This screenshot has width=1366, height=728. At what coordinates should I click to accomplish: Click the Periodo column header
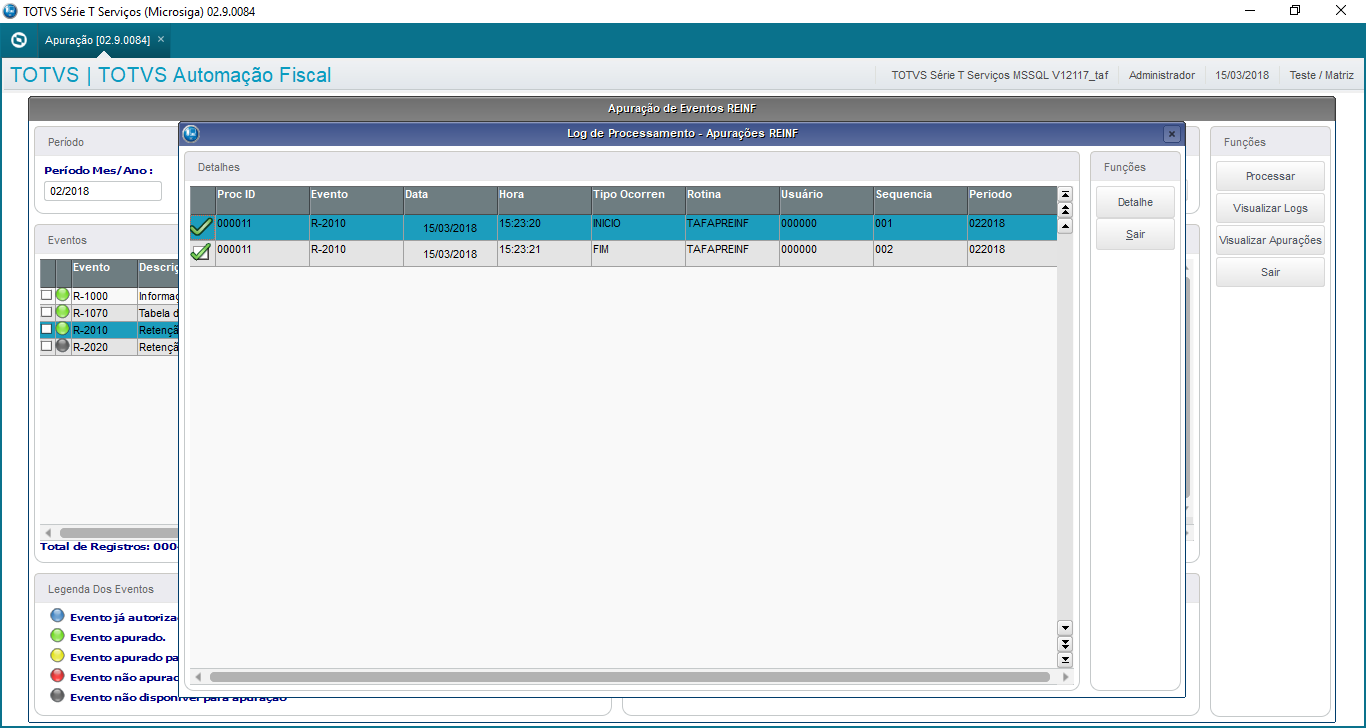pyautogui.click(x=1011, y=200)
